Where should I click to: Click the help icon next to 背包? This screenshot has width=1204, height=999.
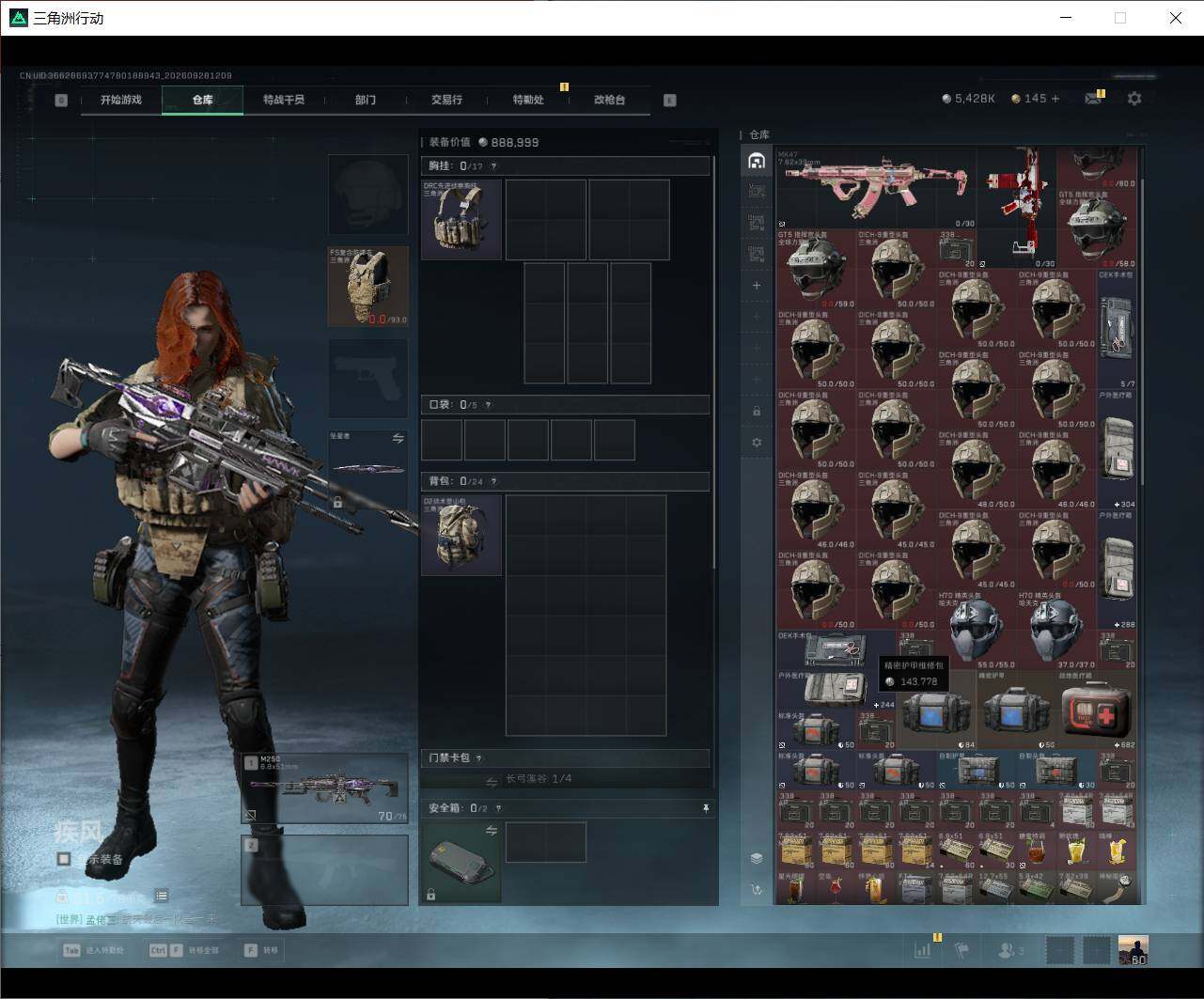(x=493, y=481)
